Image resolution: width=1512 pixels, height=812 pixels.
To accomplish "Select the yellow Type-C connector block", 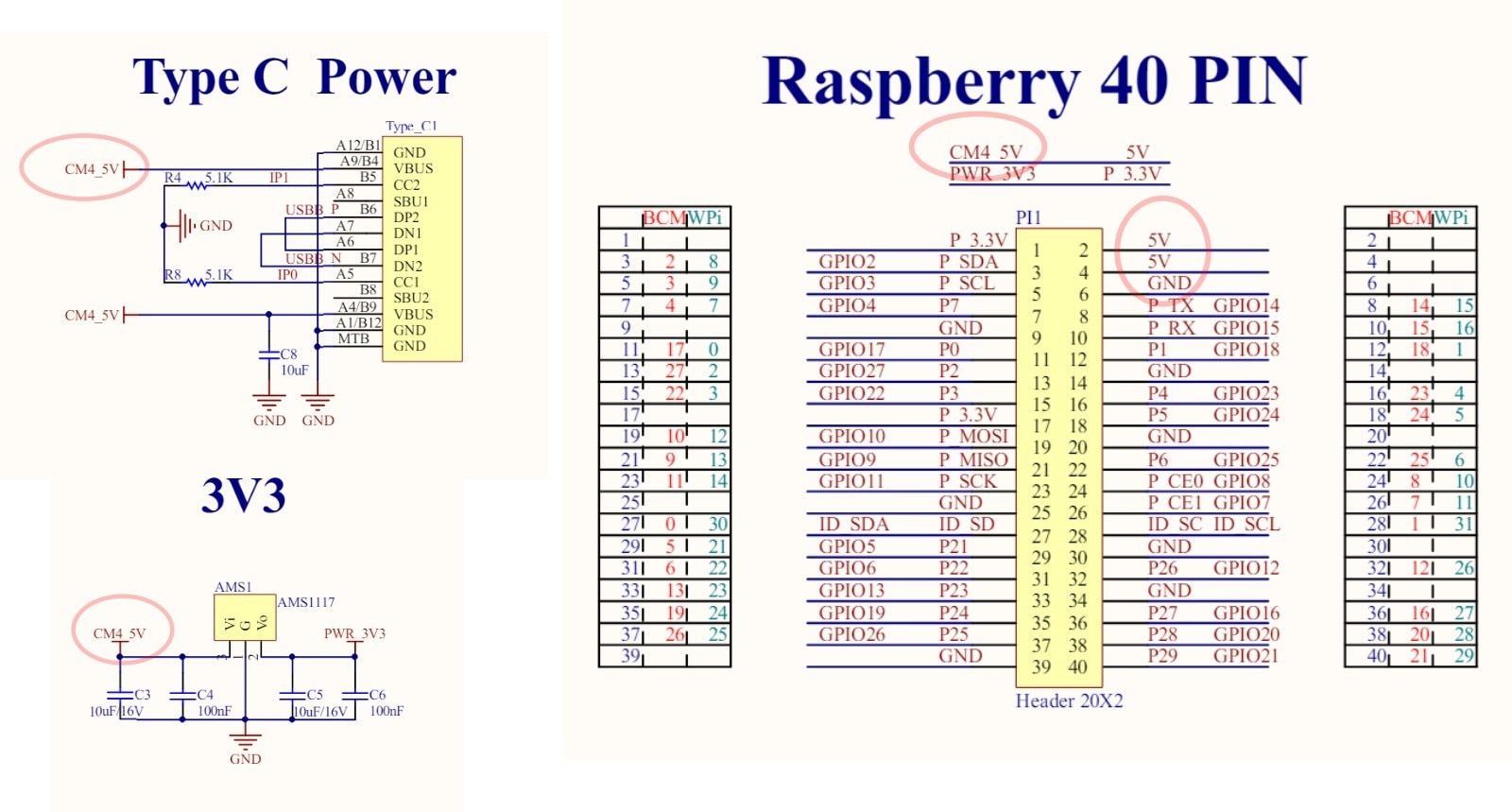I will pyautogui.click(x=421, y=249).
